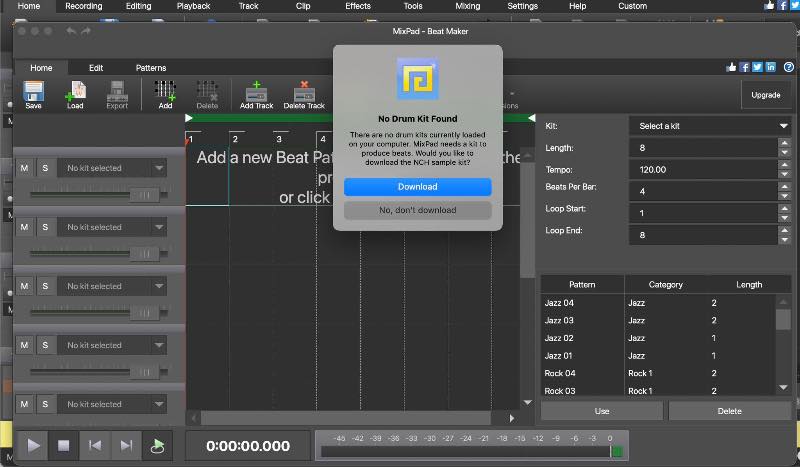This screenshot has width=800, height=467.
Task: Choose 'No, don't download' option
Action: [x=417, y=210]
